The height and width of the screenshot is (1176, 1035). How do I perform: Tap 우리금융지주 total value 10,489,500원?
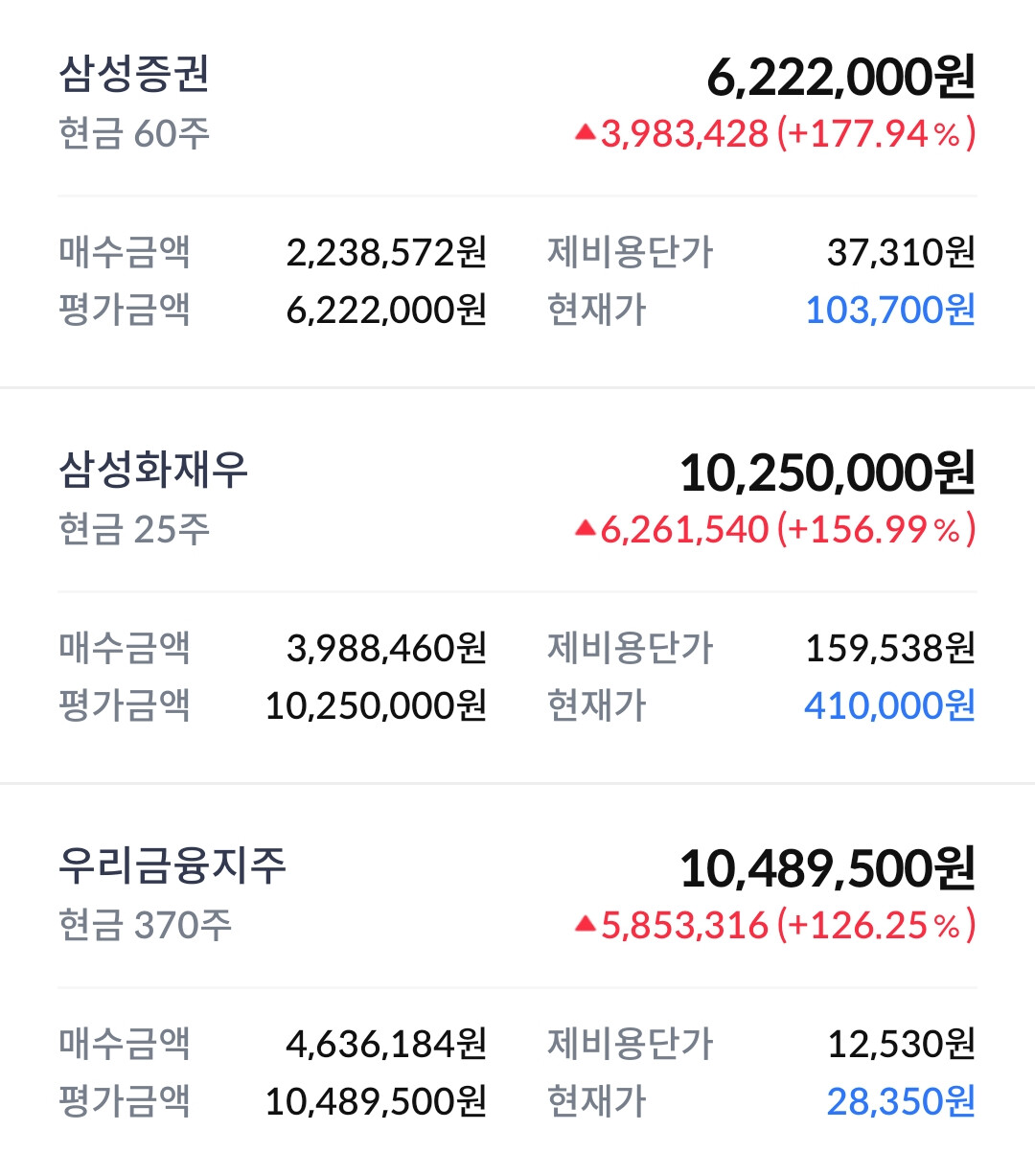pyautogui.click(x=828, y=869)
